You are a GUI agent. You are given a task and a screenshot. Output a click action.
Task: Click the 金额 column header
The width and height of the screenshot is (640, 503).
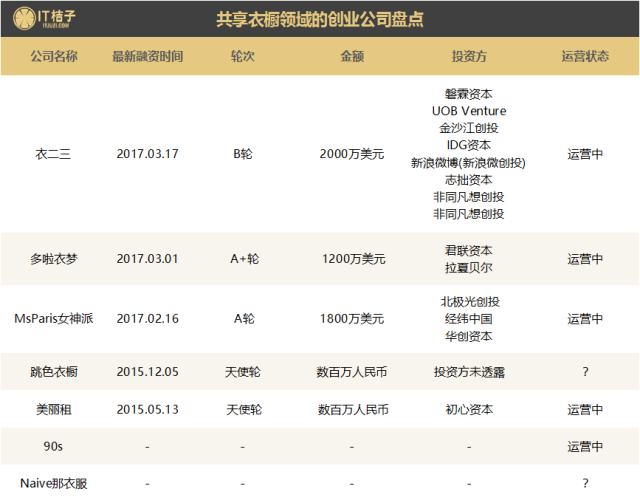click(x=352, y=56)
